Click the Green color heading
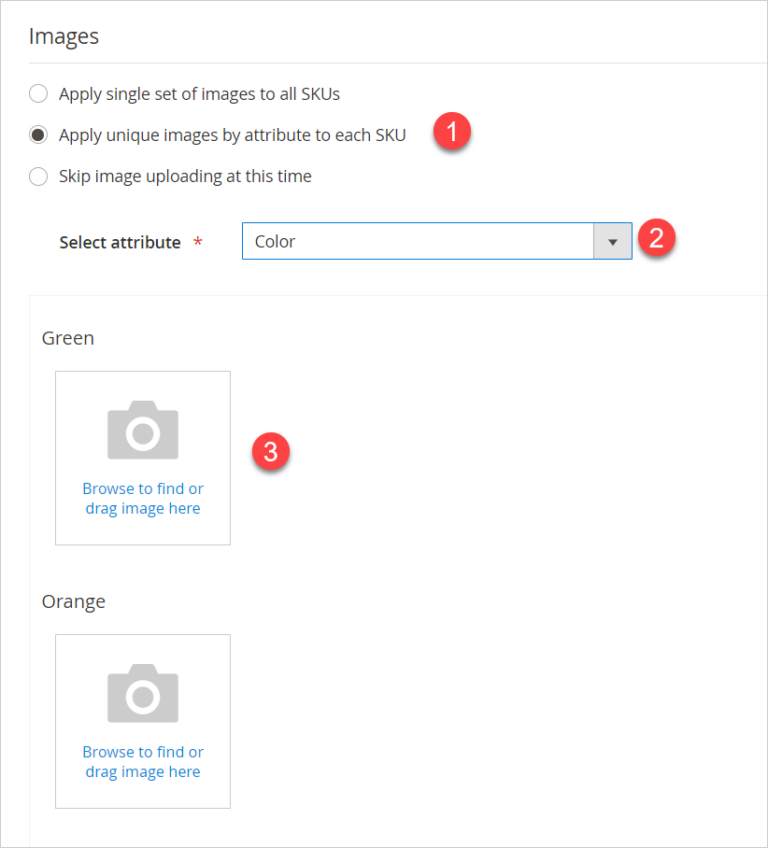The height and width of the screenshot is (848, 768). (68, 338)
